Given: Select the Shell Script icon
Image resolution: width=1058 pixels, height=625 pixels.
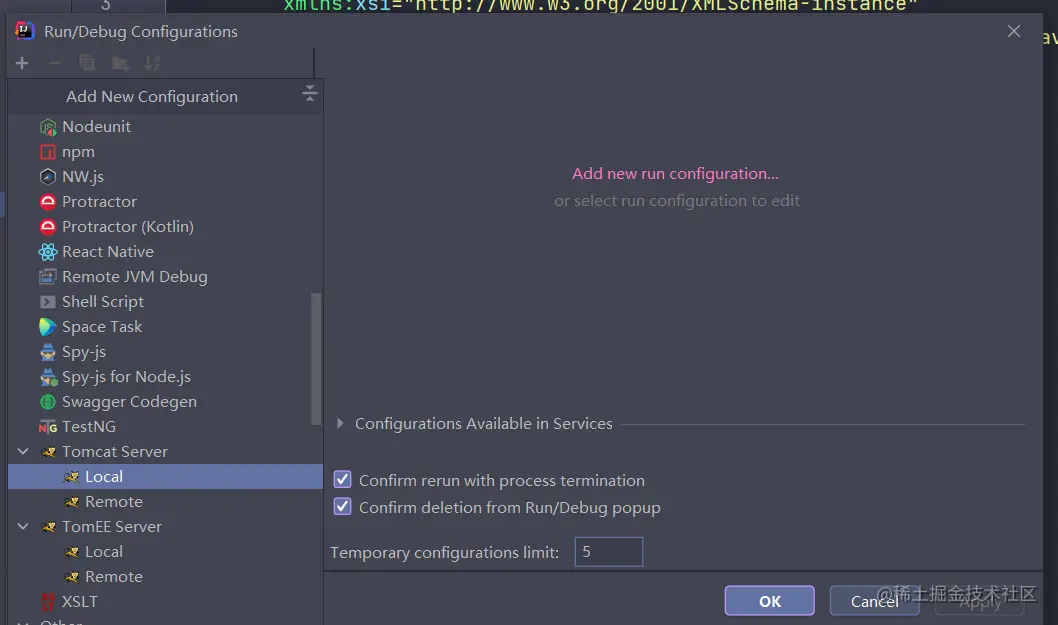Looking at the screenshot, I should pos(48,302).
